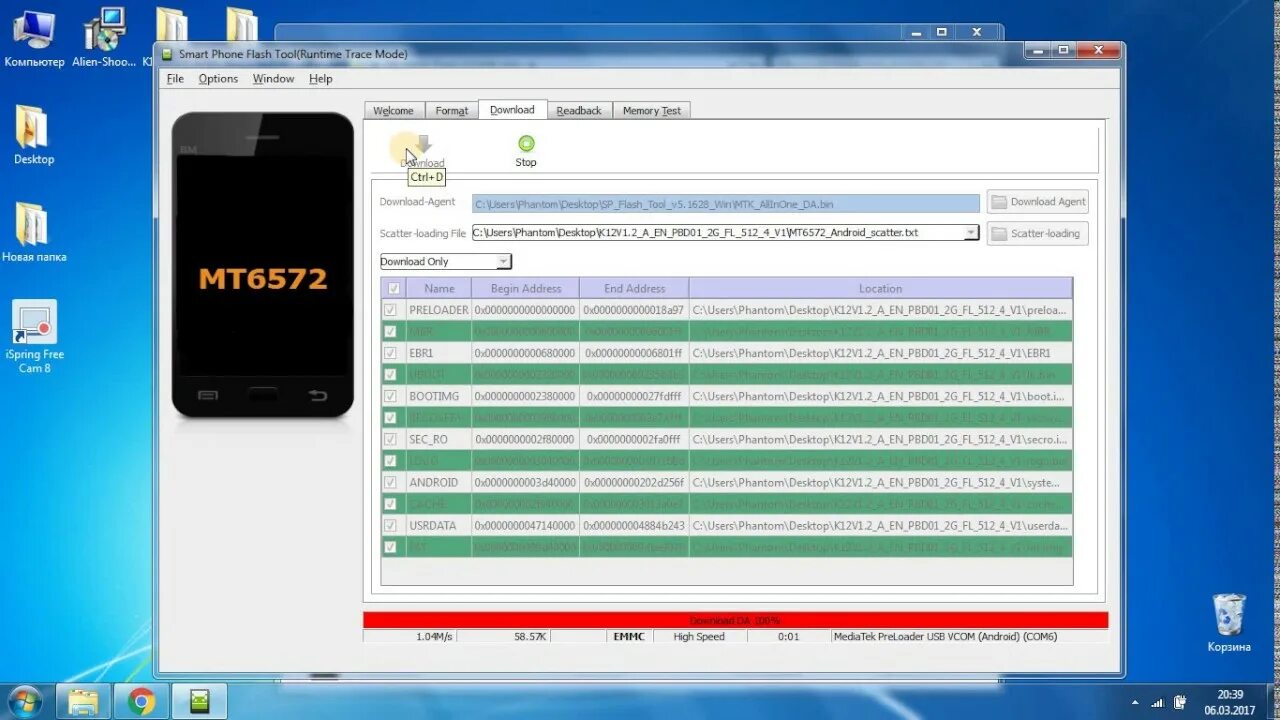Click the 0:01 elapsed time entry
The image size is (1280, 720).
coord(789,636)
